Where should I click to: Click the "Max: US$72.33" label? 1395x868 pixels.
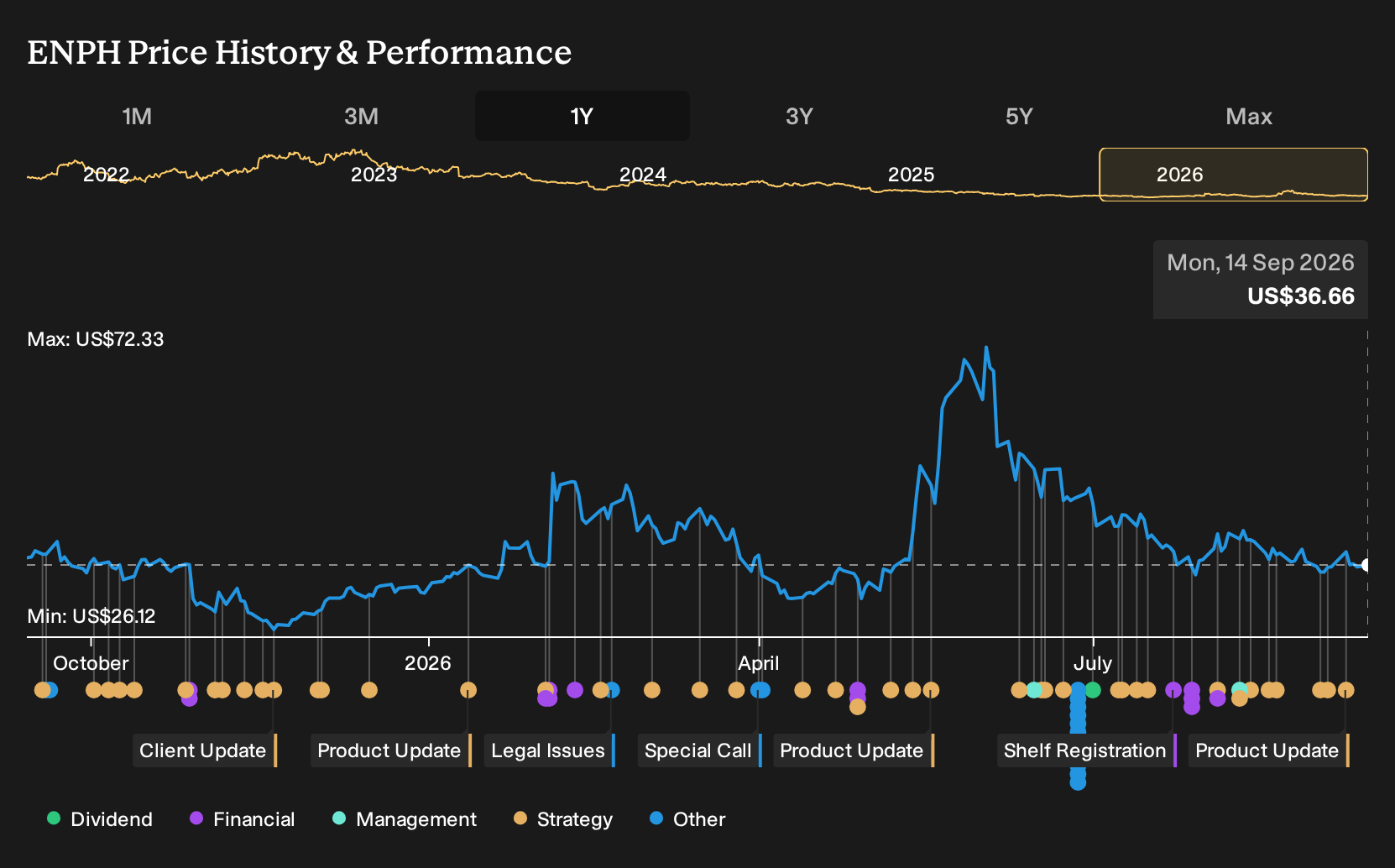click(96, 339)
